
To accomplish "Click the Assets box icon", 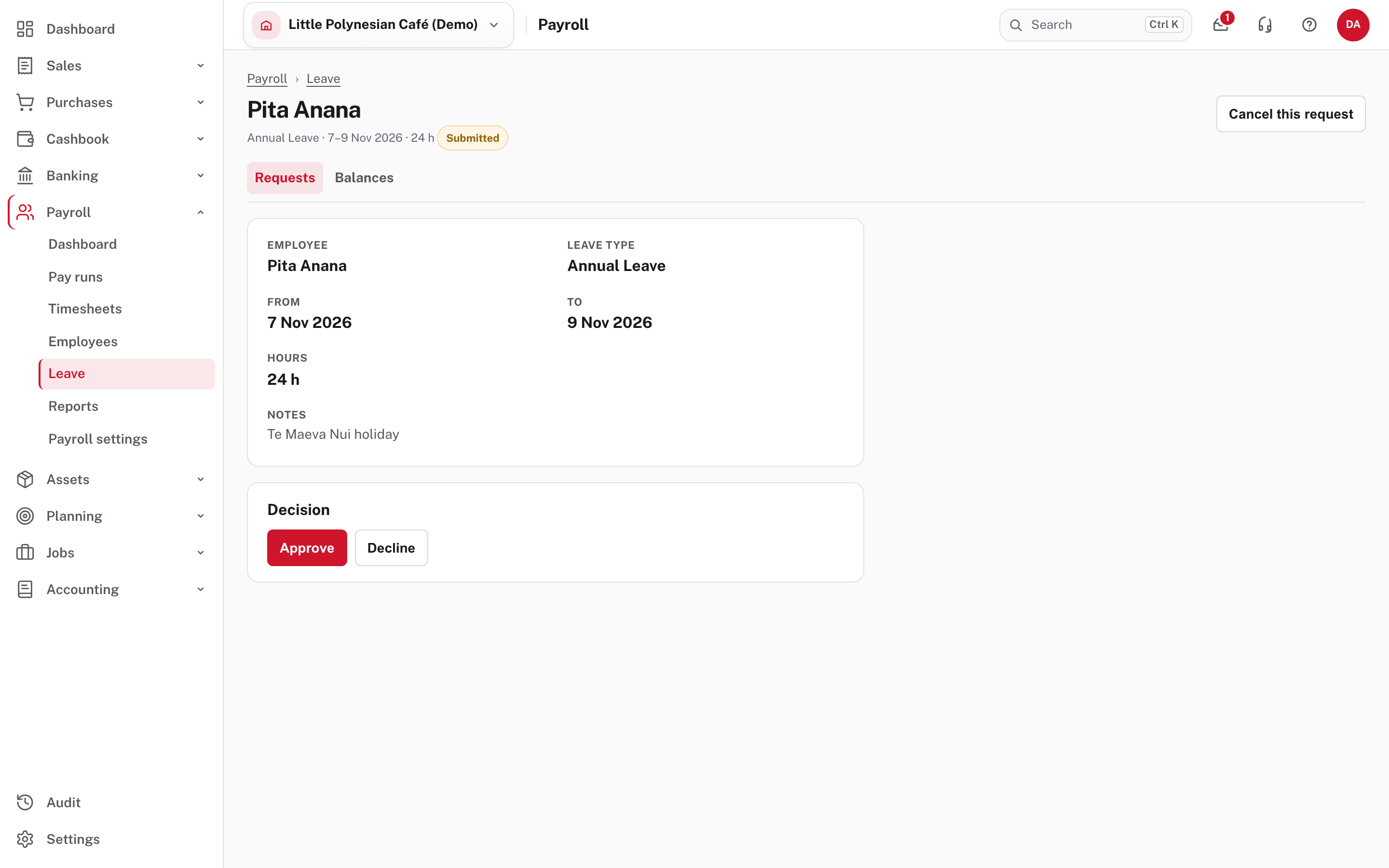I will click(25, 479).
